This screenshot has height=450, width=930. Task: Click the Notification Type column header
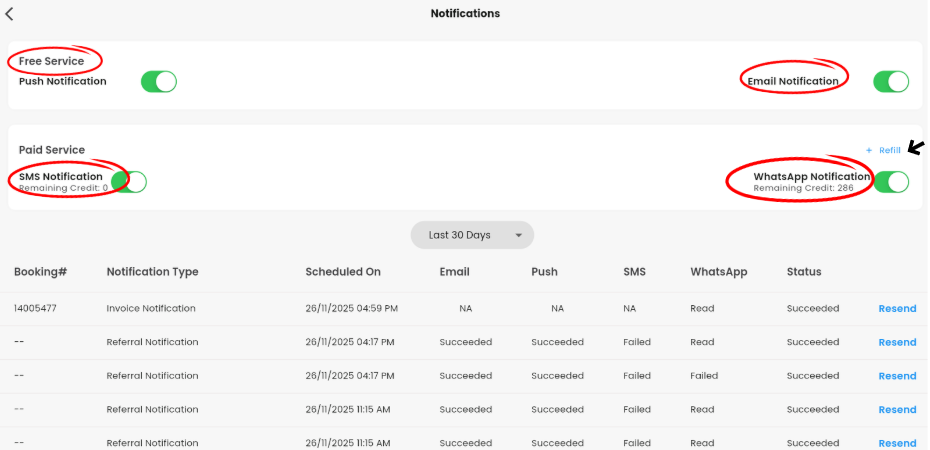tap(152, 272)
